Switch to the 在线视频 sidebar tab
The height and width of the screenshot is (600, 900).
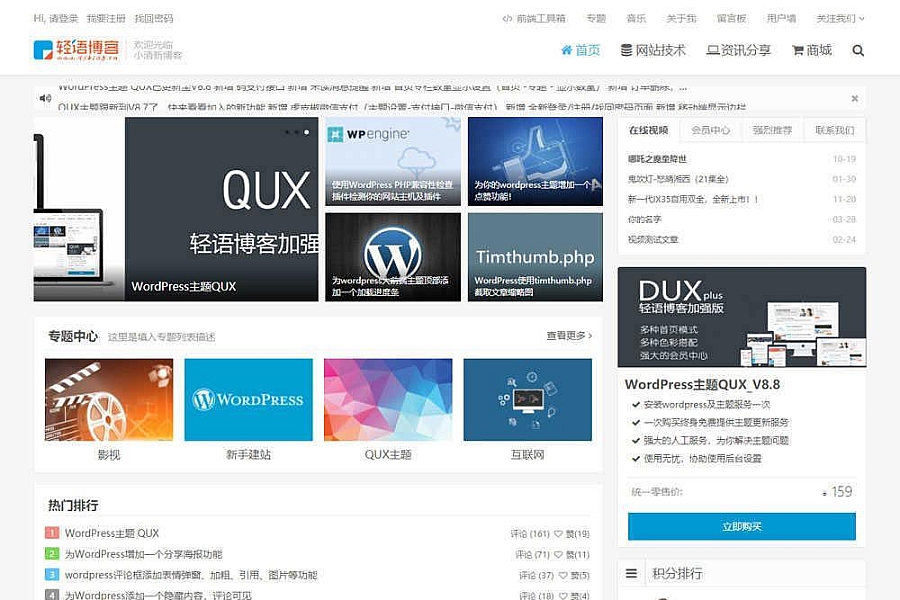tap(649, 130)
